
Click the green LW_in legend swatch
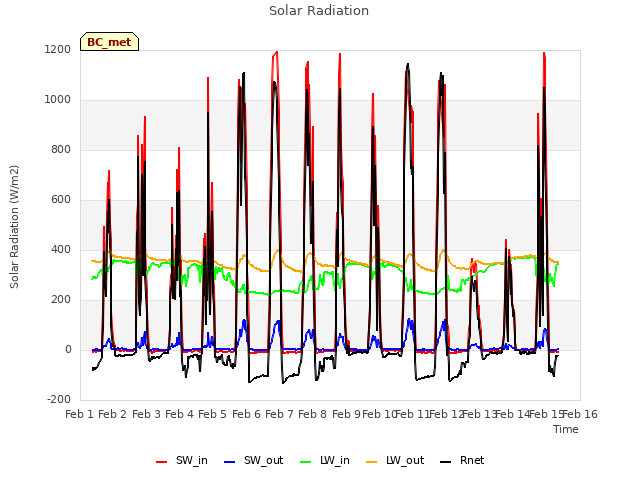pyautogui.click(x=306, y=462)
